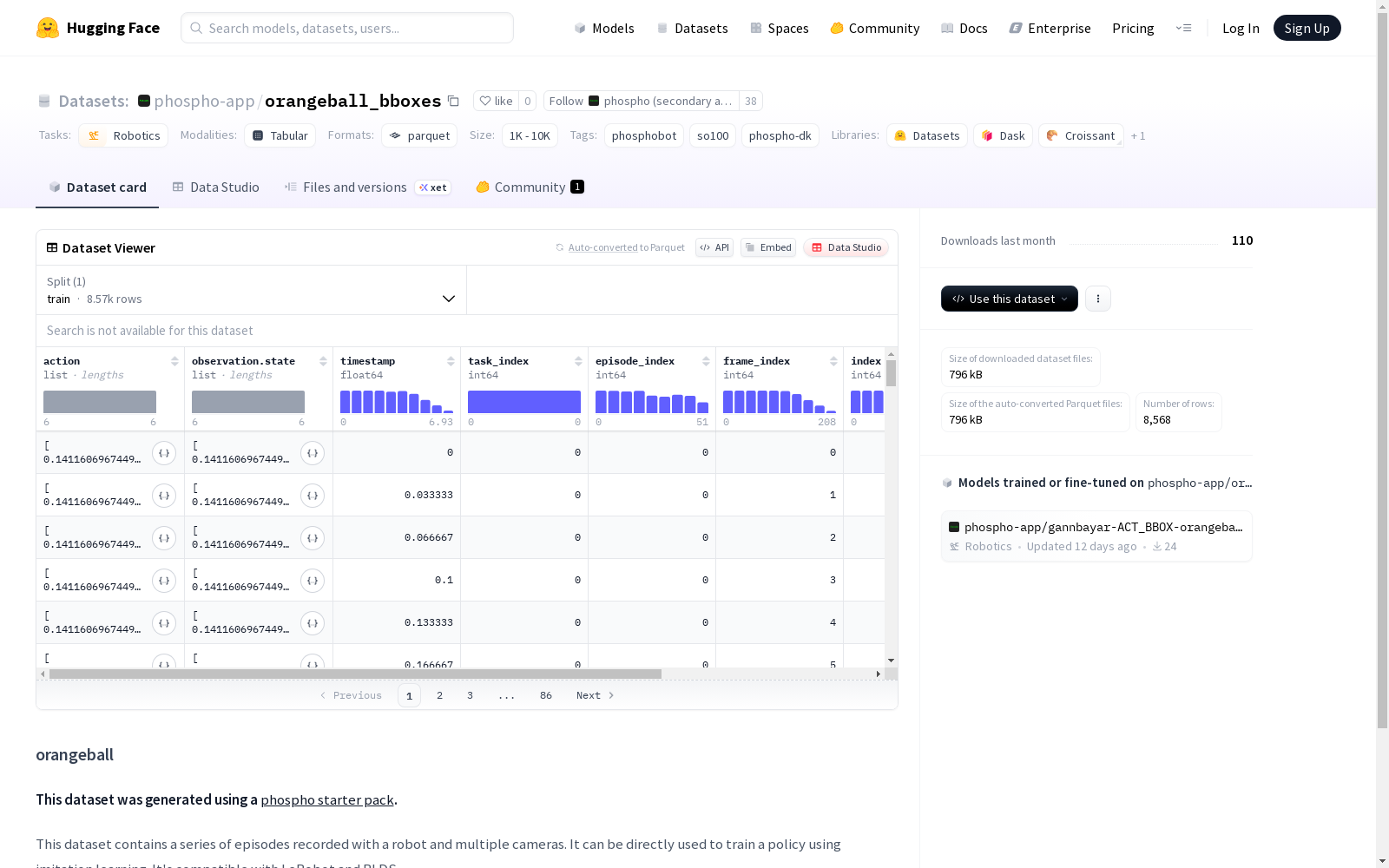Expand action list in timestamp 0.1 row
Viewport: 1389px width, 868px height.
click(x=164, y=581)
